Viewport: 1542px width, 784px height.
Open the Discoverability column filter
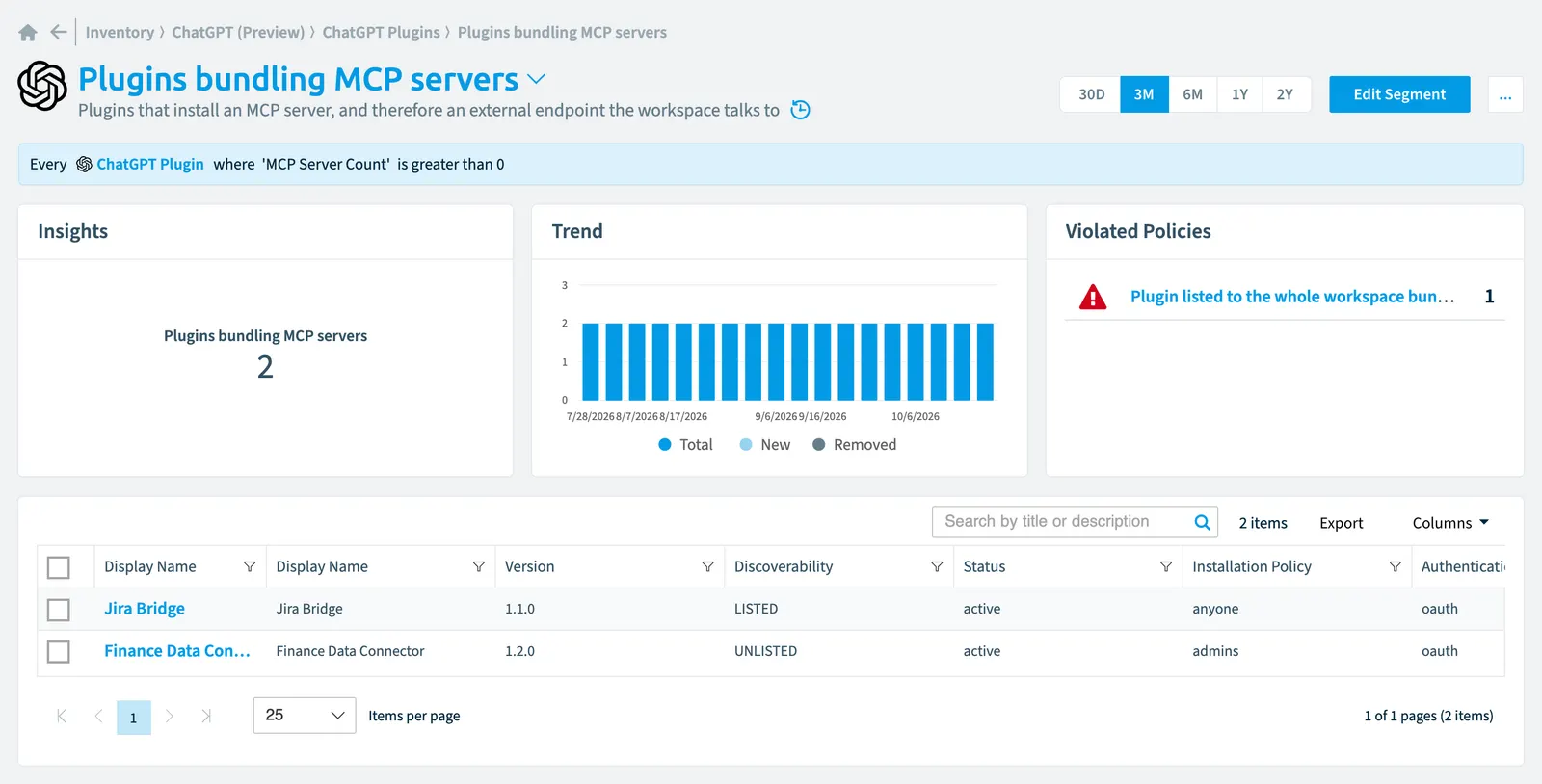point(937,567)
